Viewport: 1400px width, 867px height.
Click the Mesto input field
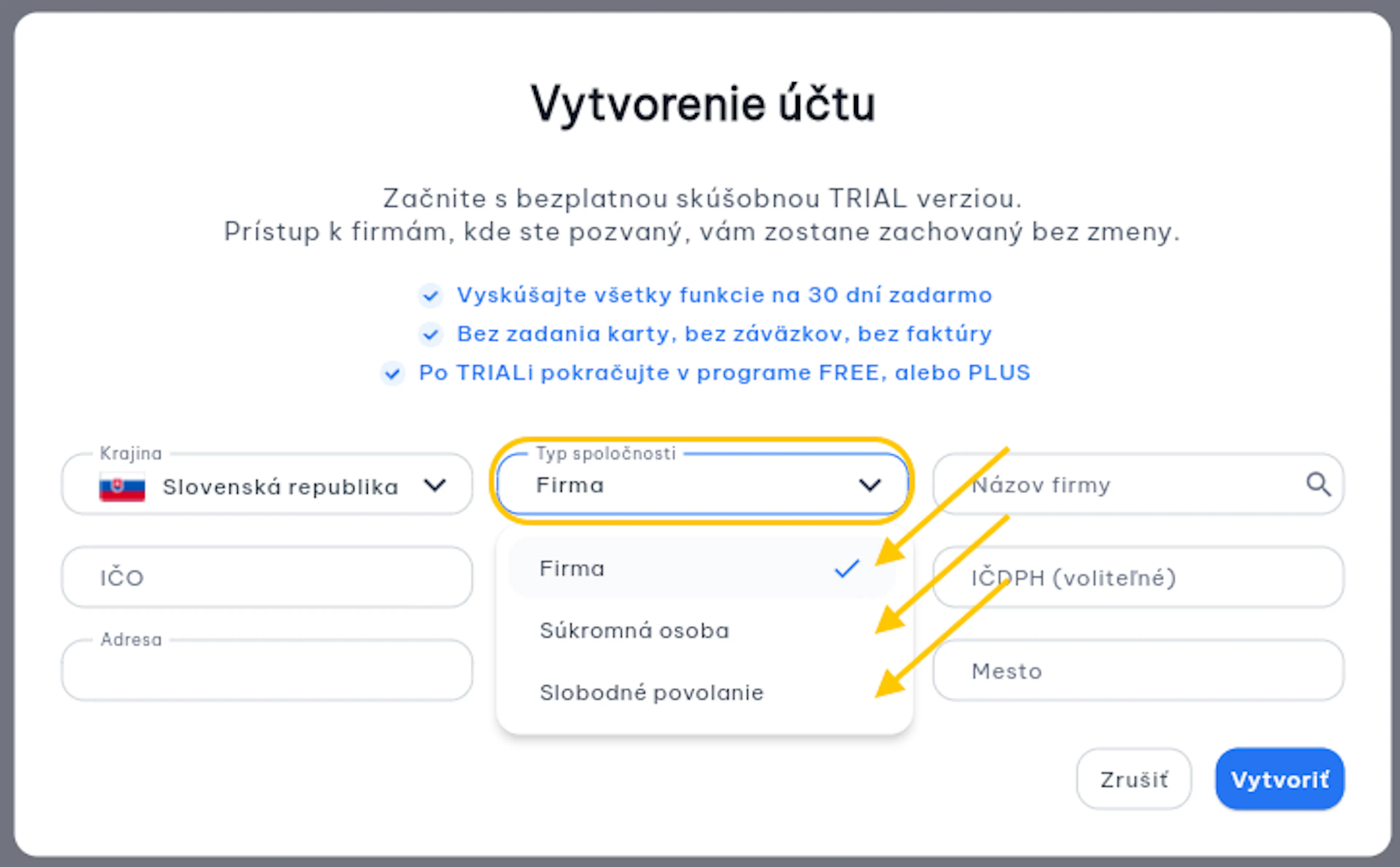[1138, 670]
